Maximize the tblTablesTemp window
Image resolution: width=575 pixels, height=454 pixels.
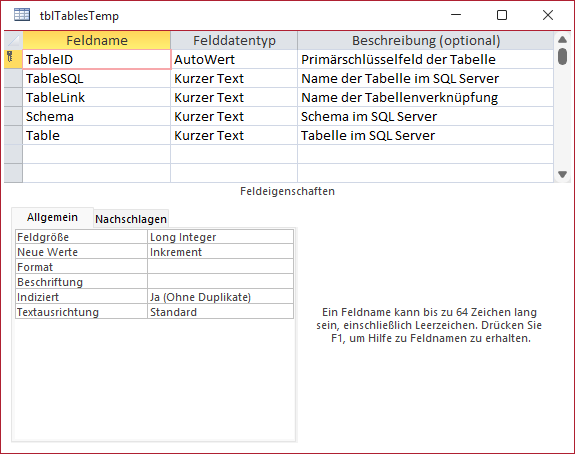[502, 15]
